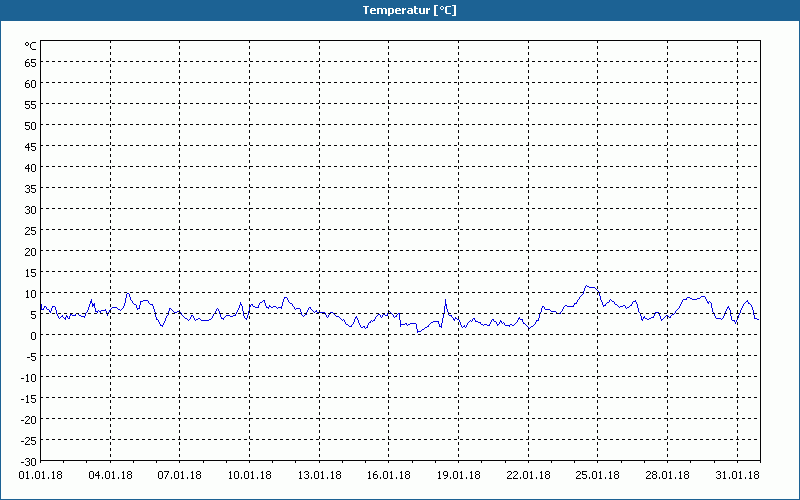Select the -20 value on the temperature axis

[29, 419]
